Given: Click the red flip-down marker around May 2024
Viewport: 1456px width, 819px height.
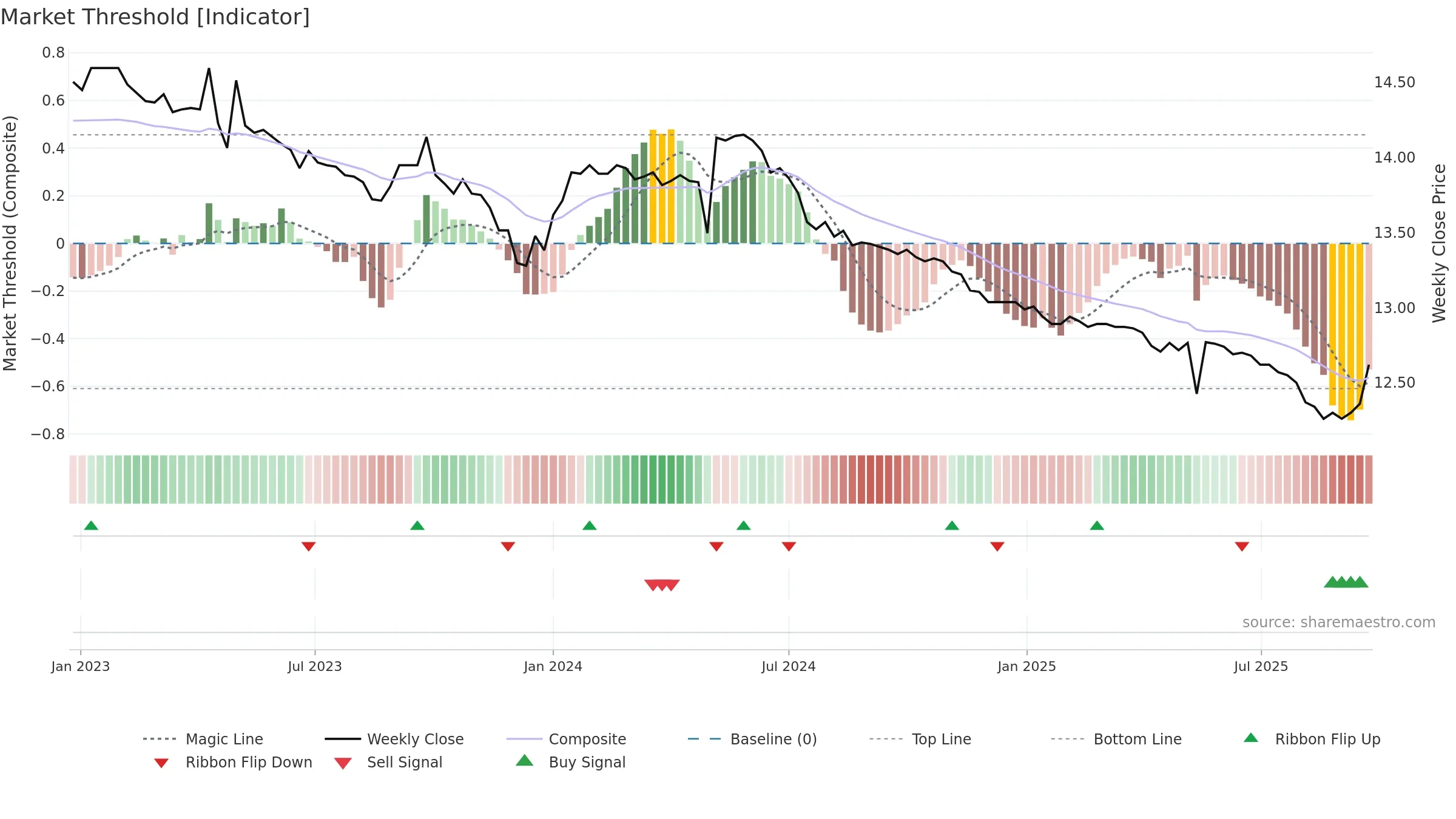Looking at the screenshot, I should tap(716, 547).
